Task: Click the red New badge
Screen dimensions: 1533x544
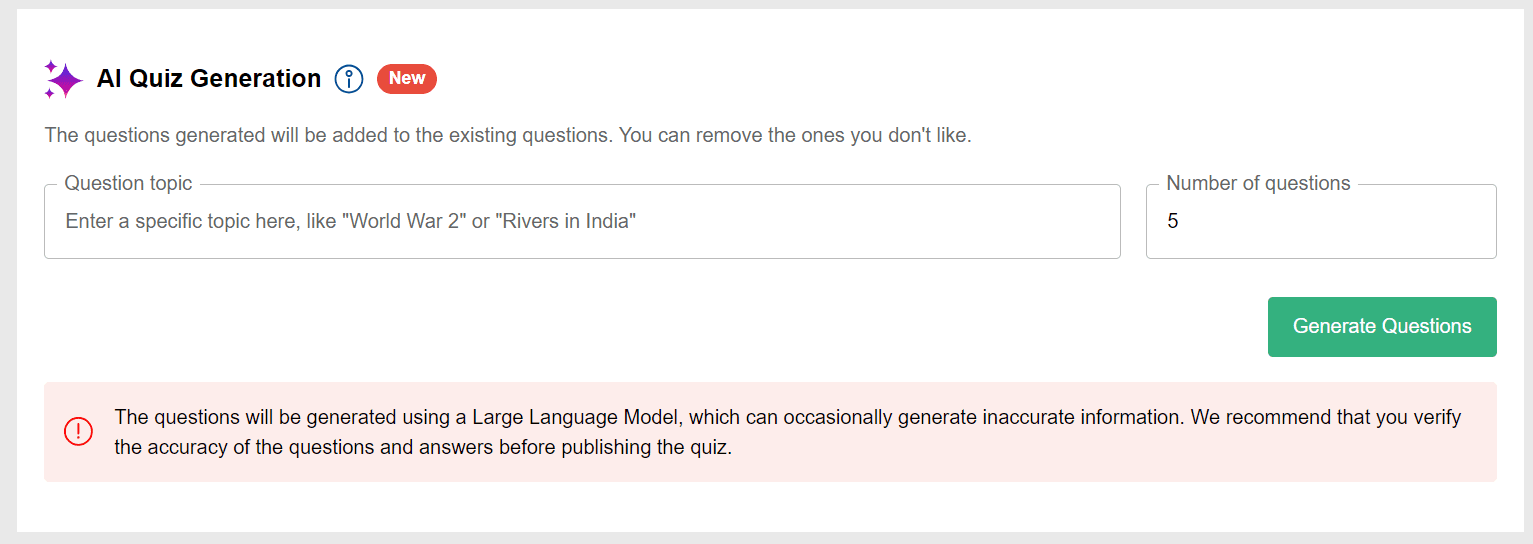Action: [407, 78]
